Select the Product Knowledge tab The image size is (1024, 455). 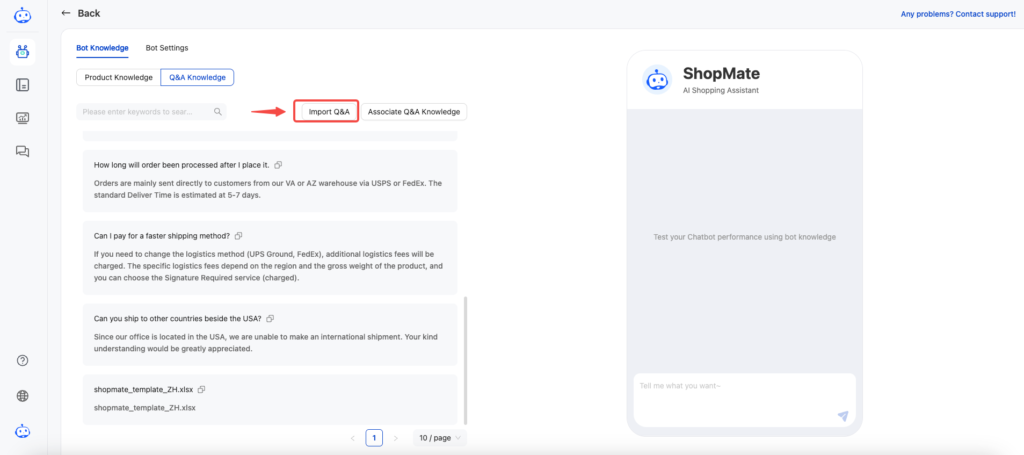(118, 77)
